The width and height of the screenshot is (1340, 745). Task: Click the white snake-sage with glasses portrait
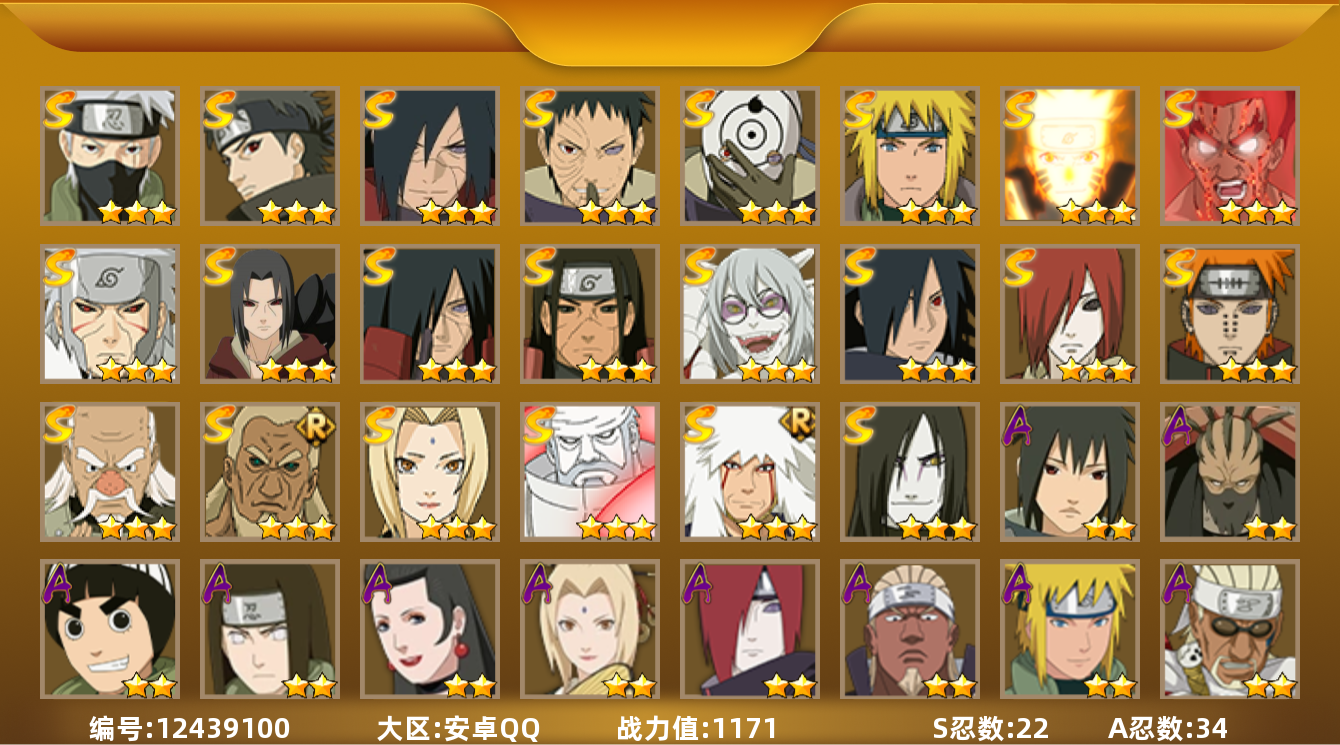(x=750, y=314)
